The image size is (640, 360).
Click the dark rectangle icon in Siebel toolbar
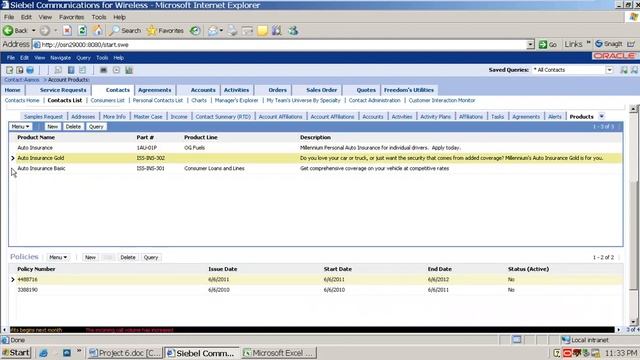click(x=104, y=70)
